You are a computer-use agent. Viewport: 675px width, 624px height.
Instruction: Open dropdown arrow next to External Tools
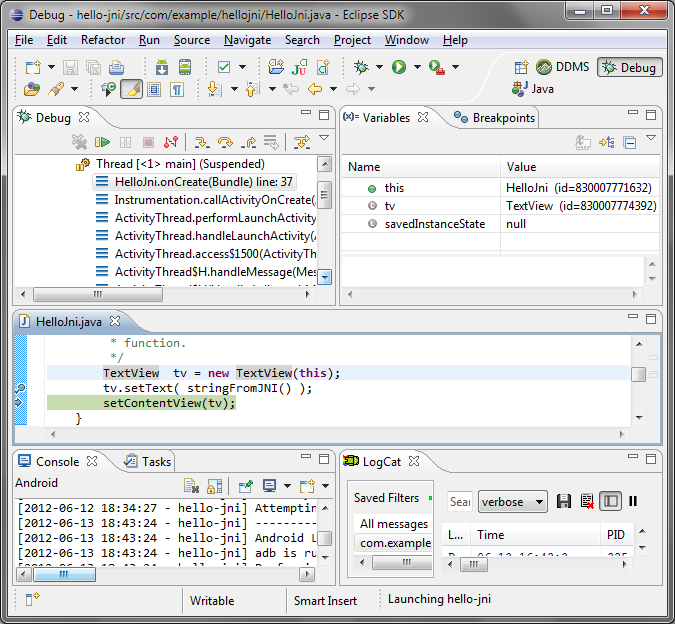tap(455, 67)
